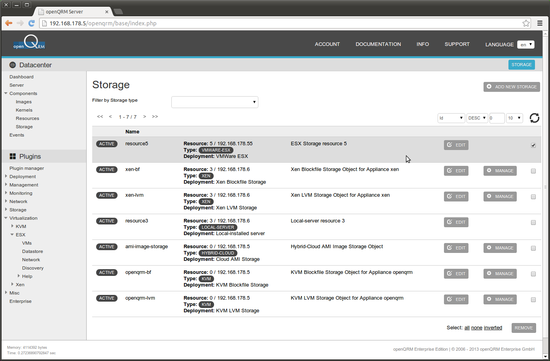The image size is (550, 361).
Task: Open the sort field dropdown showing Id
Action: (451, 118)
